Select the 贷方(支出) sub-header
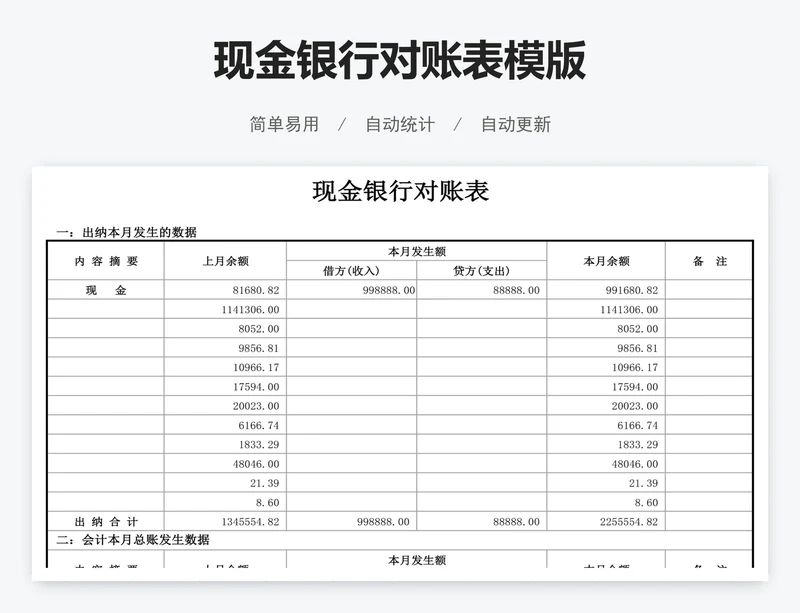This screenshot has width=800, height=613. pyautogui.click(x=482, y=271)
